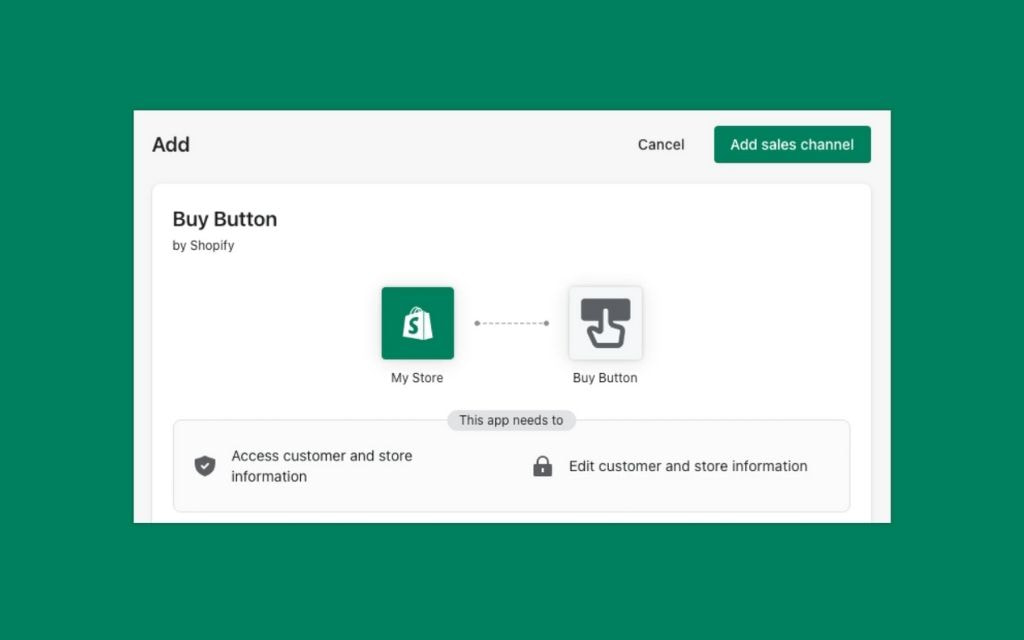Image resolution: width=1024 pixels, height=640 pixels.
Task: Click "Edit customer and store information" text
Action: [x=688, y=466]
